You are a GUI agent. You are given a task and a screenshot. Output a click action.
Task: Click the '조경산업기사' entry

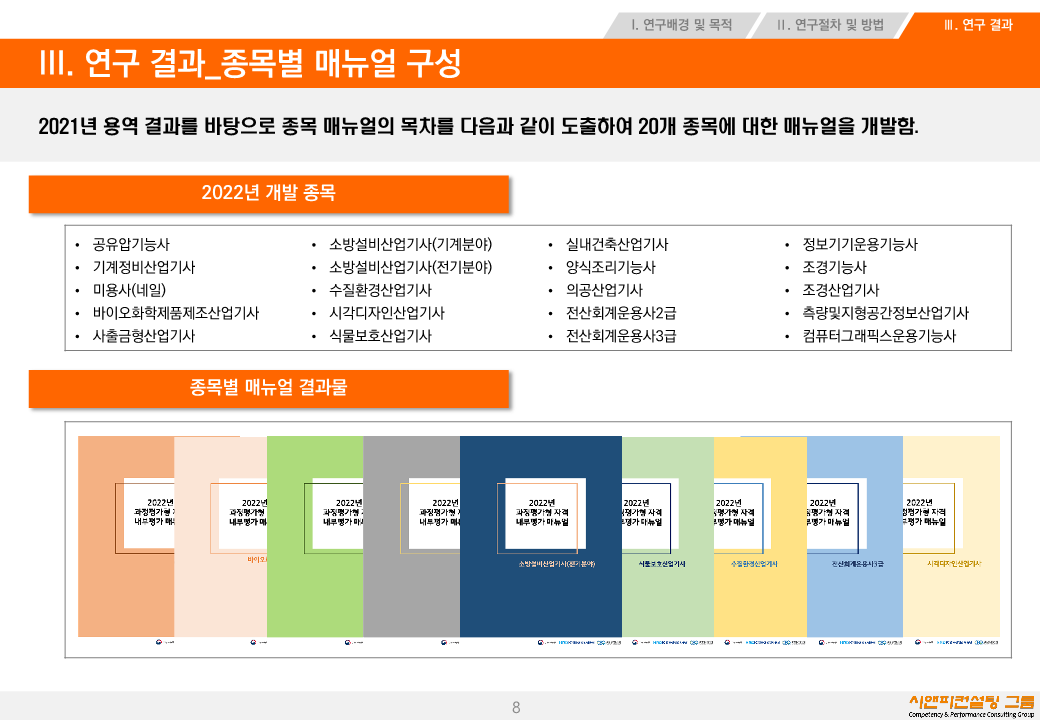point(840,290)
